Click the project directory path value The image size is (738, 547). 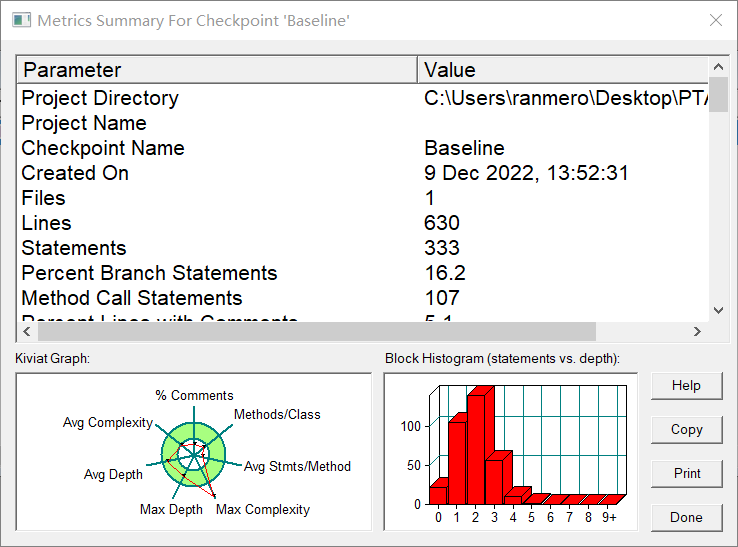point(565,98)
